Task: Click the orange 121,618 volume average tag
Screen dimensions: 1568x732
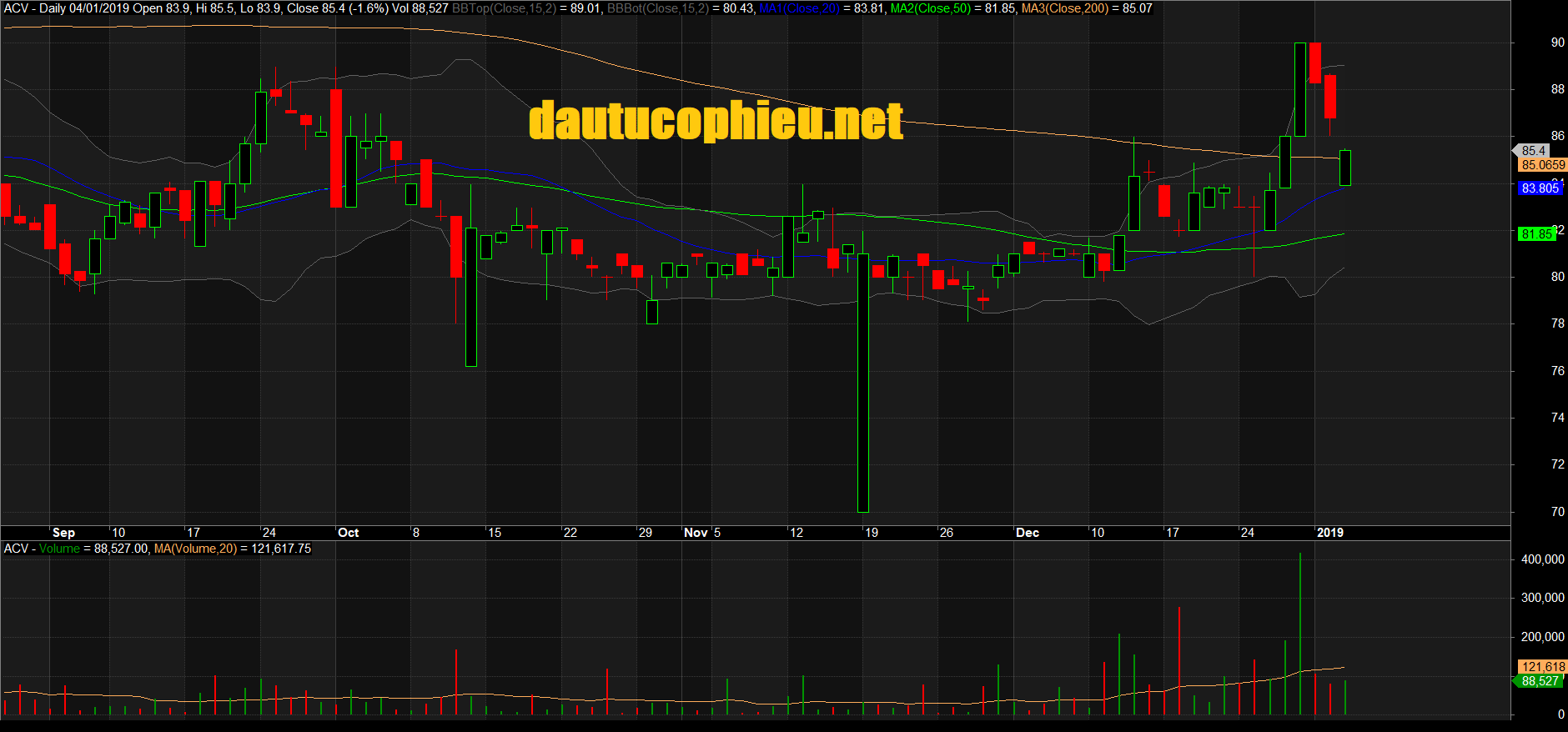Action: pyautogui.click(x=1542, y=667)
